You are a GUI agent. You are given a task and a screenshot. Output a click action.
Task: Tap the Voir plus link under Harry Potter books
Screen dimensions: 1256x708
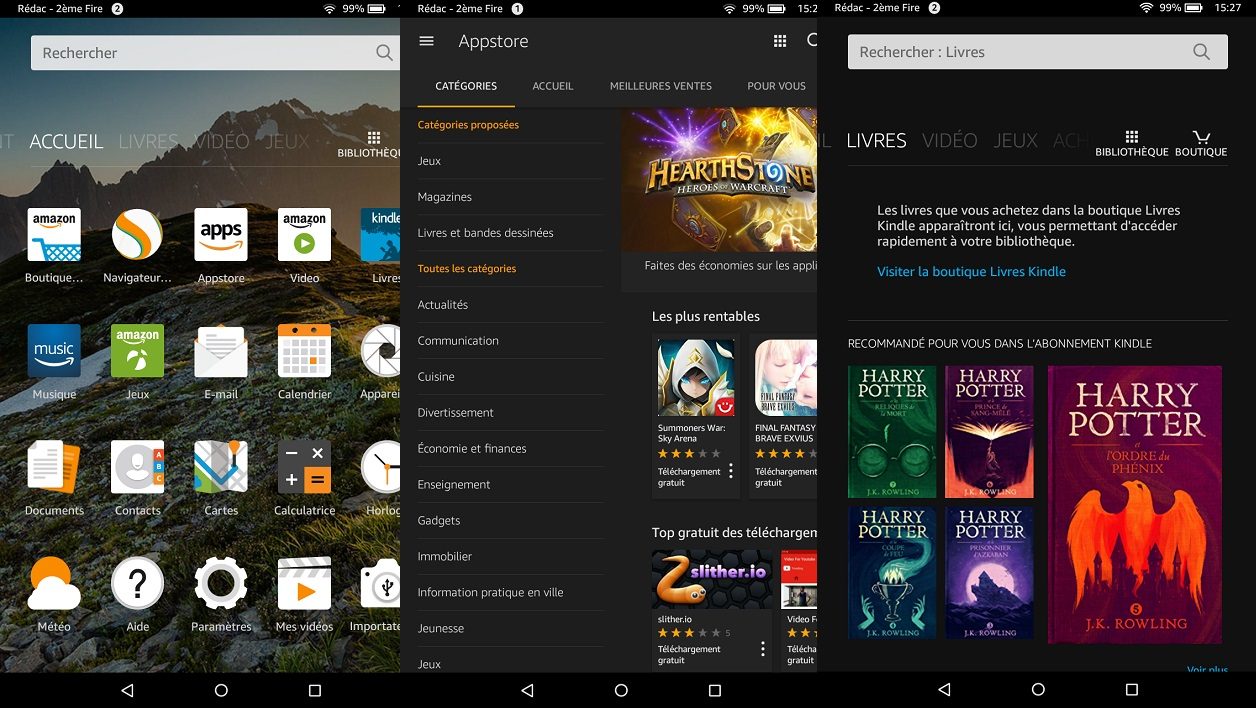coord(1208,669)
